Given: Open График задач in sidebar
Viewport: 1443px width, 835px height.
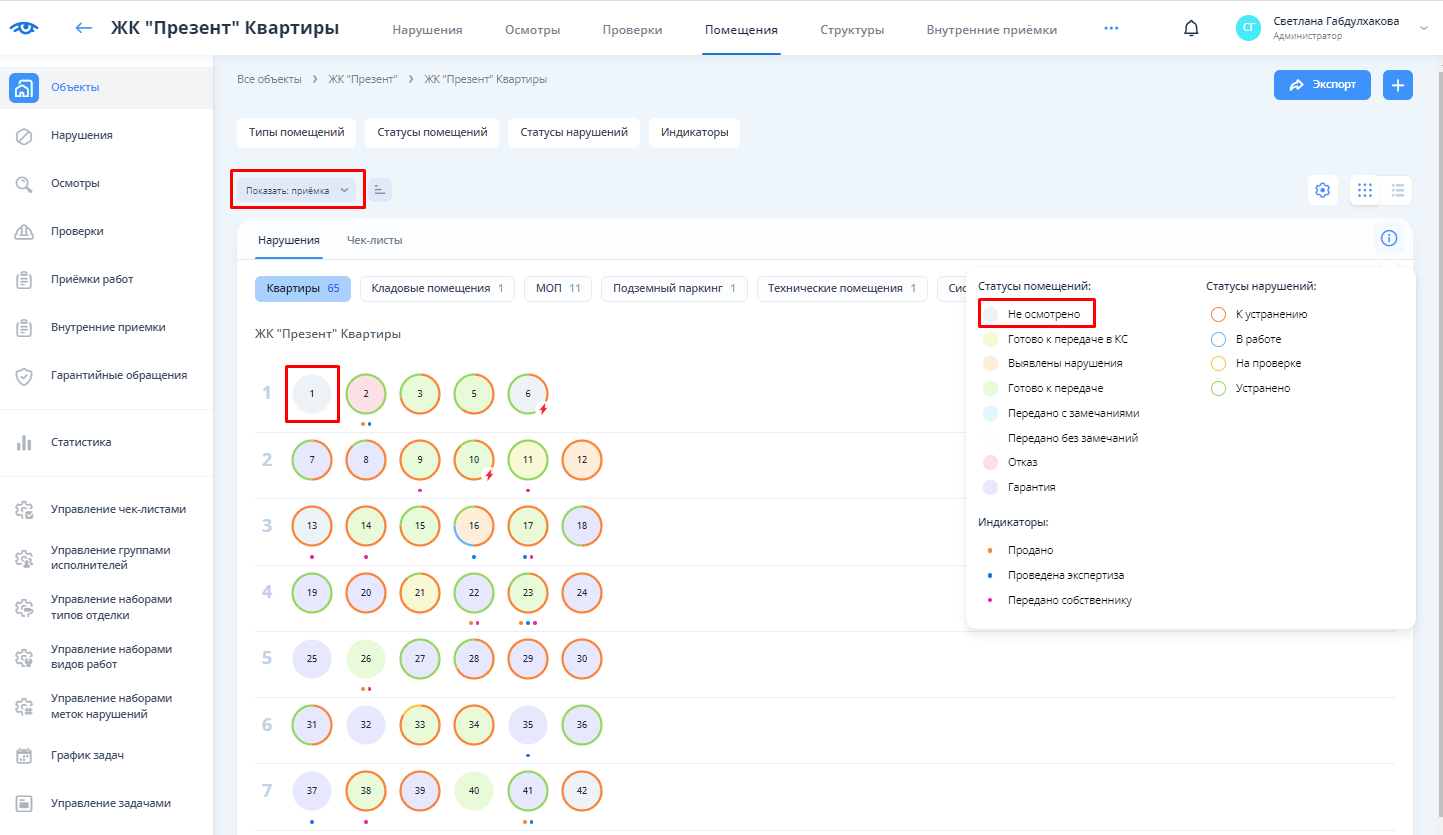Looking at the screenshot, I should [87, 755].
